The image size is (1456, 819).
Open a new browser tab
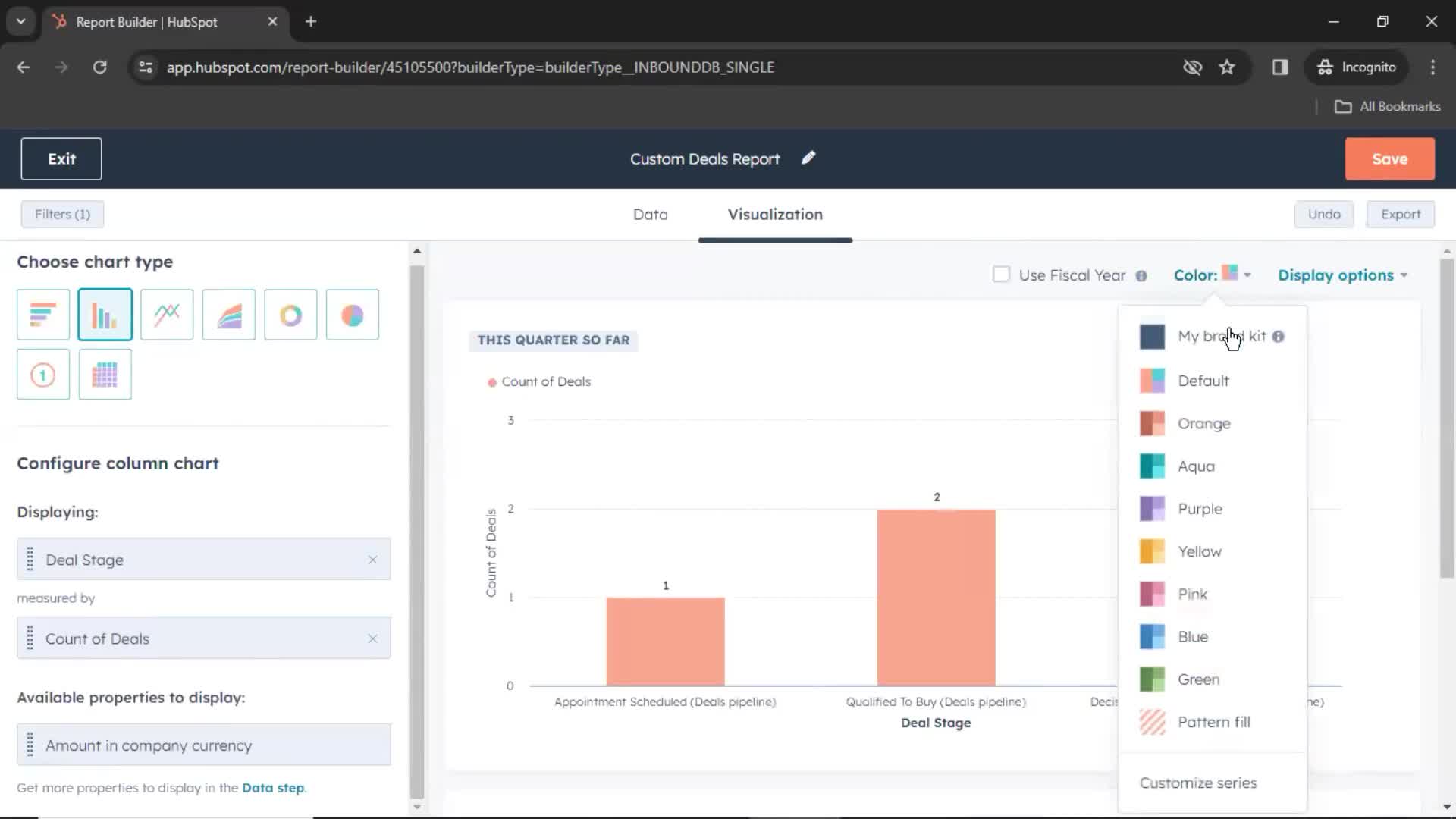(x=311, y=22)
